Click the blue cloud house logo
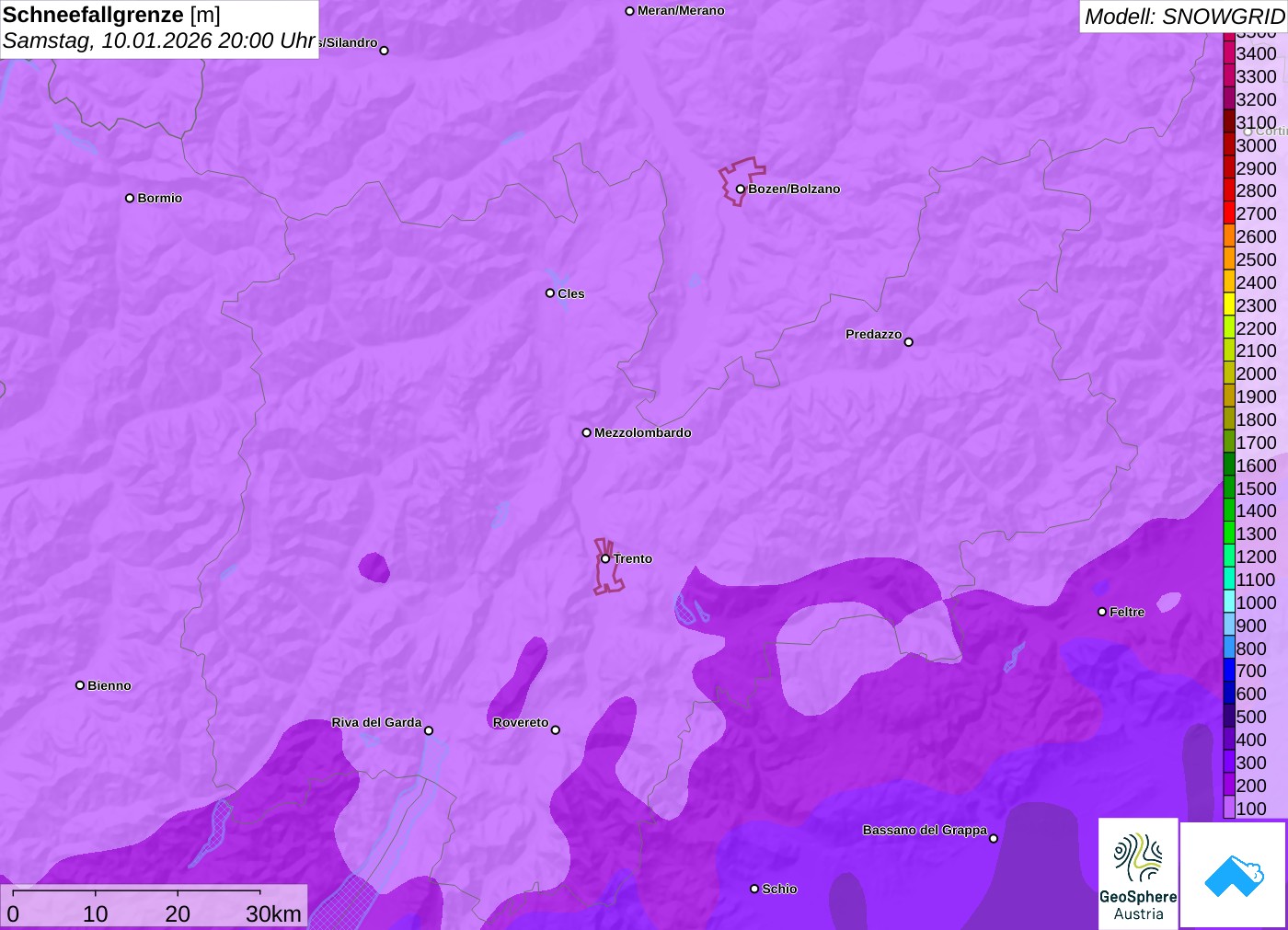The height and width of the screenshot is (930, 1288). click(x=1234, y=875)
